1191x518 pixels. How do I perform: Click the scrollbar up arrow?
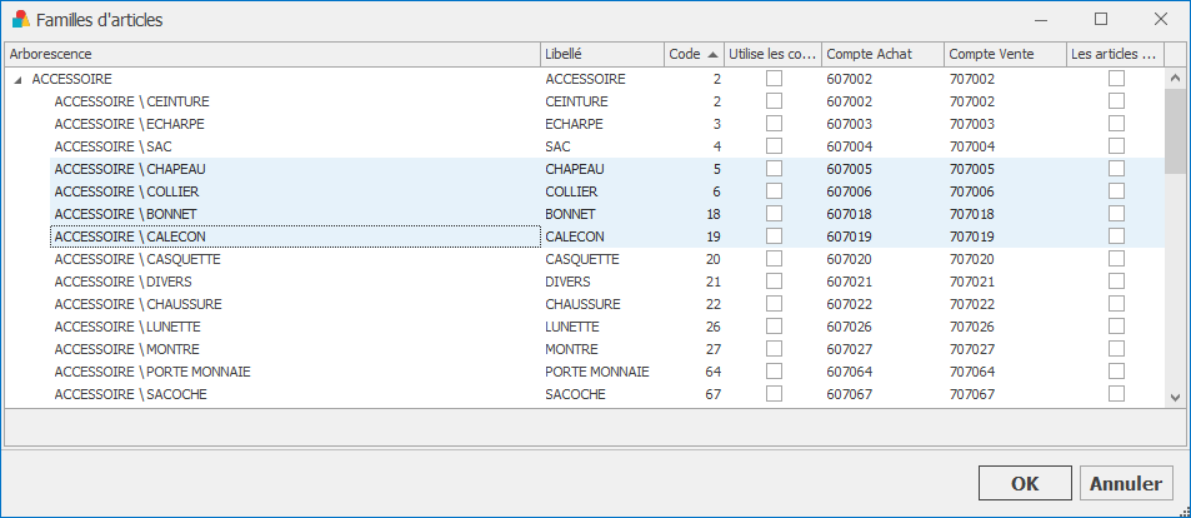(x=1175, y=77)
